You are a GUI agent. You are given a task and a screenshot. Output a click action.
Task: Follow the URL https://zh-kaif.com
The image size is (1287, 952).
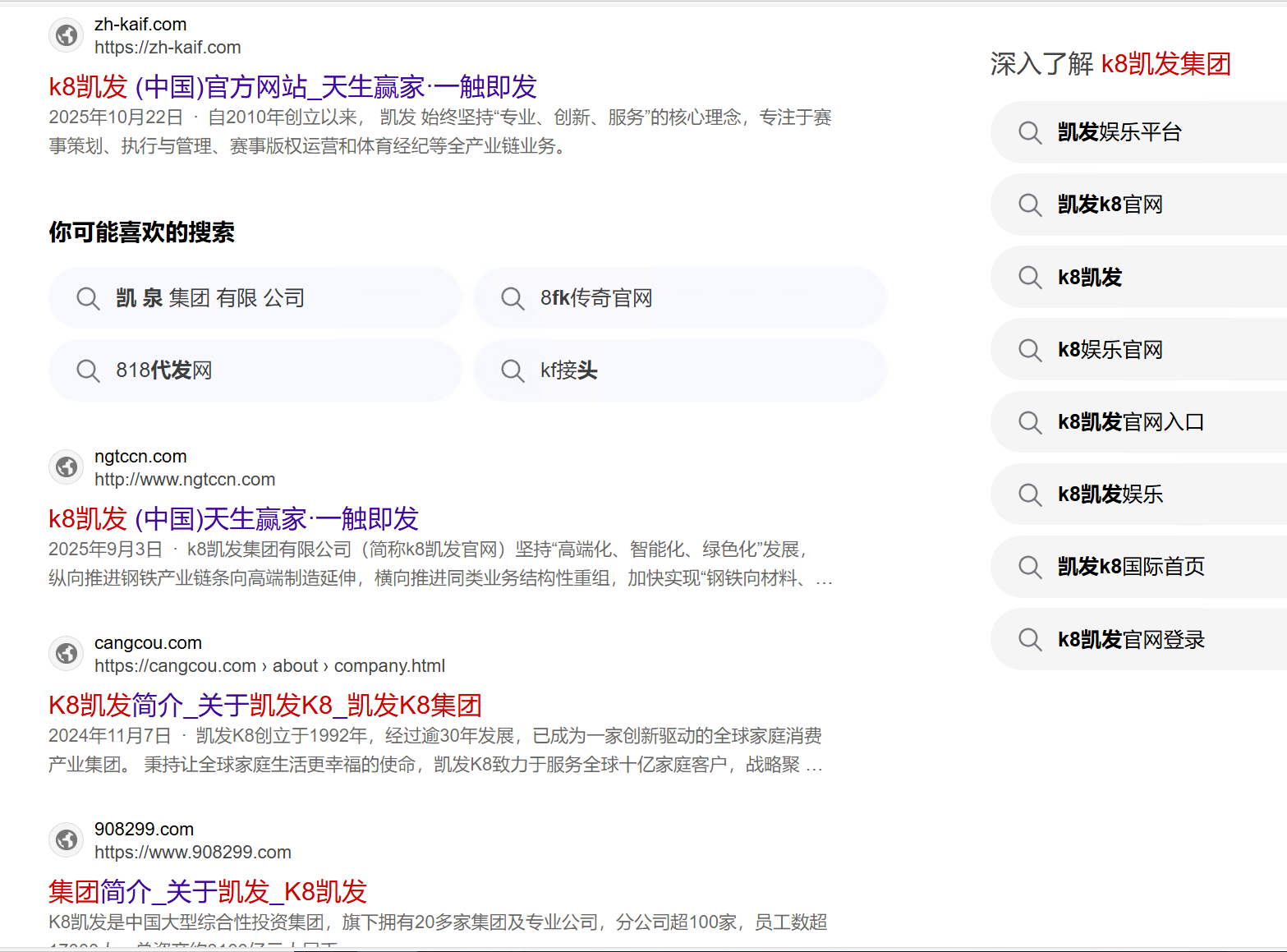point(168,48)
